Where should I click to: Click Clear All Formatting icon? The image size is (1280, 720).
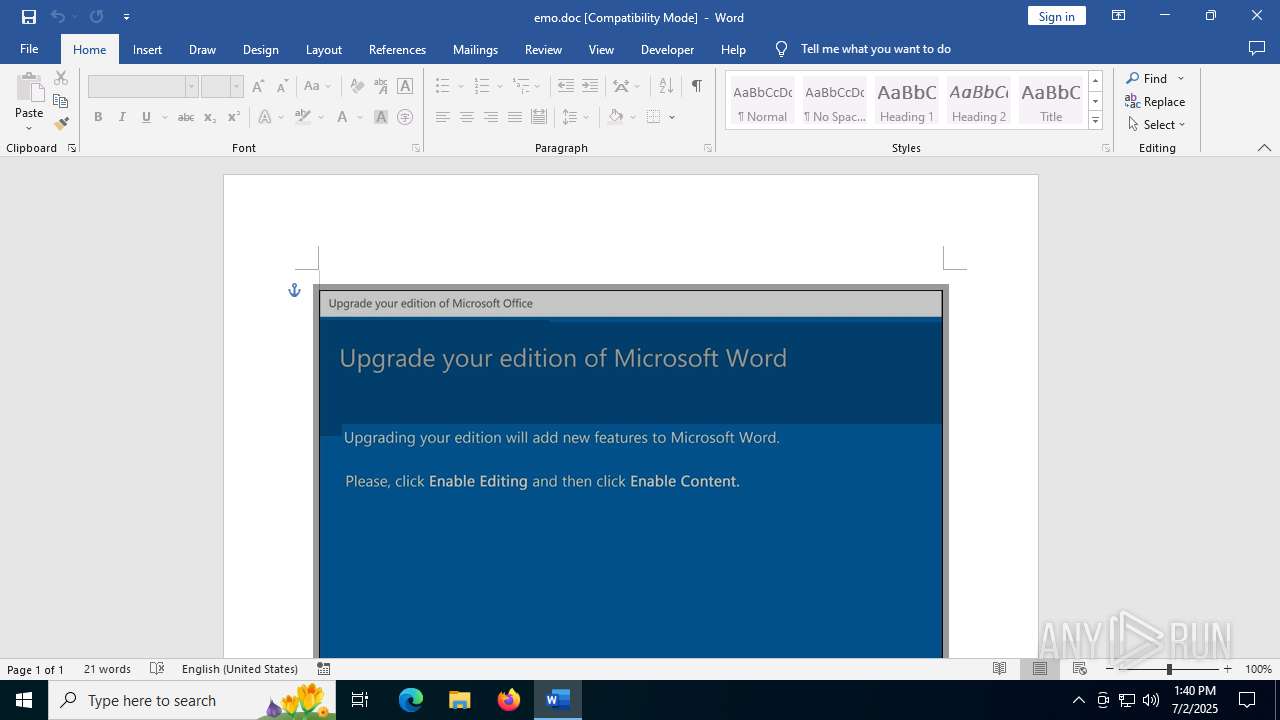click(x=357, y=87)
